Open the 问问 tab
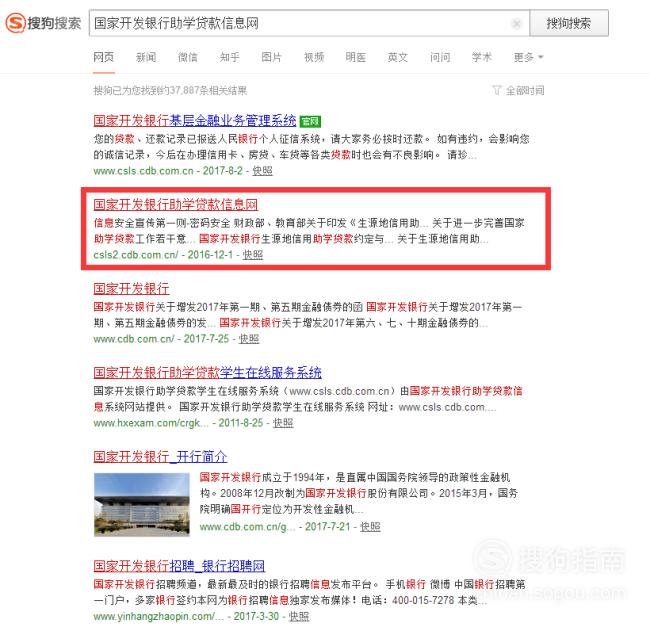Screen dimensions: 650x627 pos(440,57)
